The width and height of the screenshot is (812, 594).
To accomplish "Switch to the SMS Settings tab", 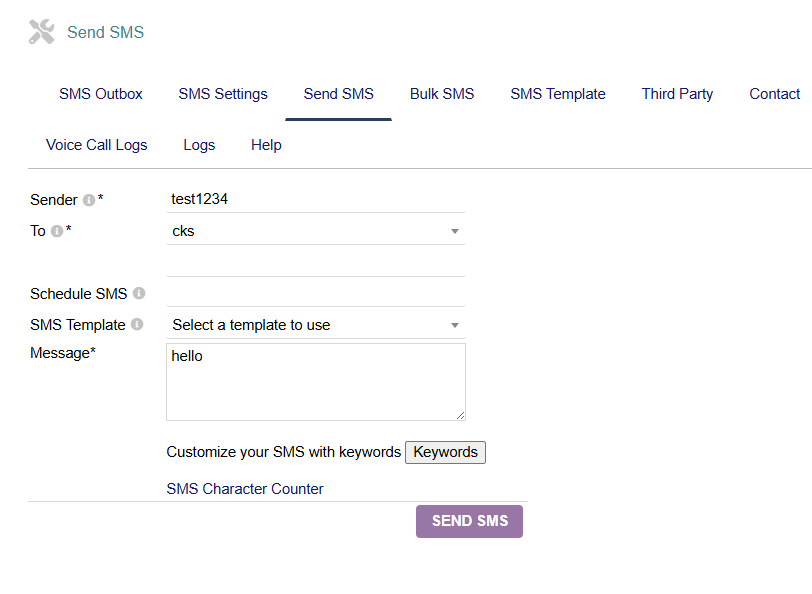I will (223, 94).
